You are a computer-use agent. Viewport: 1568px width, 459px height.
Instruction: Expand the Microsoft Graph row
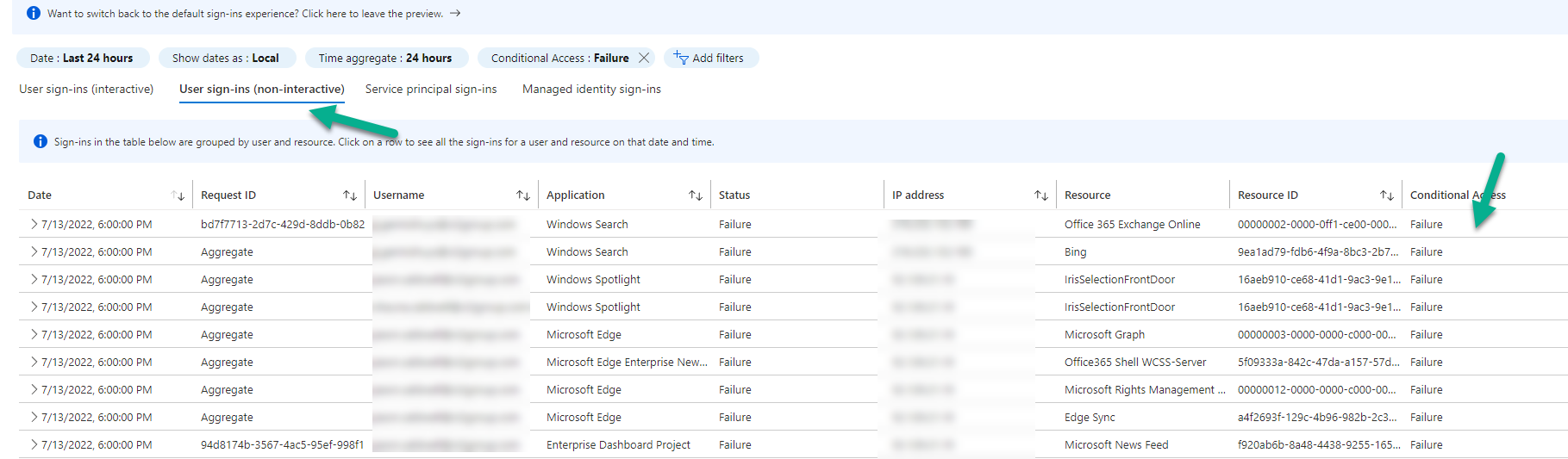click(34, 334)
